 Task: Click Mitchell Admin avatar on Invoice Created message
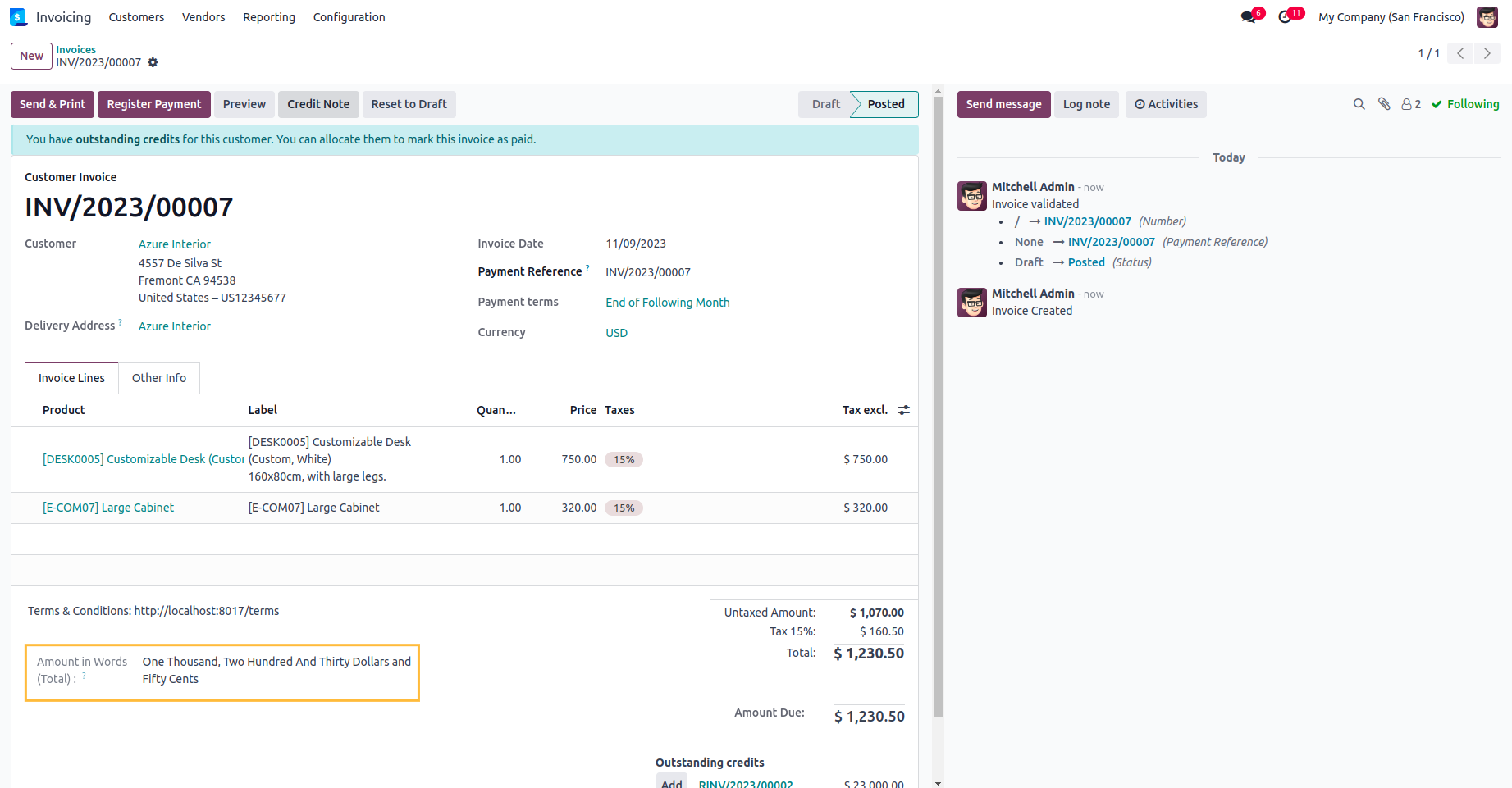[x=972, y=303]
